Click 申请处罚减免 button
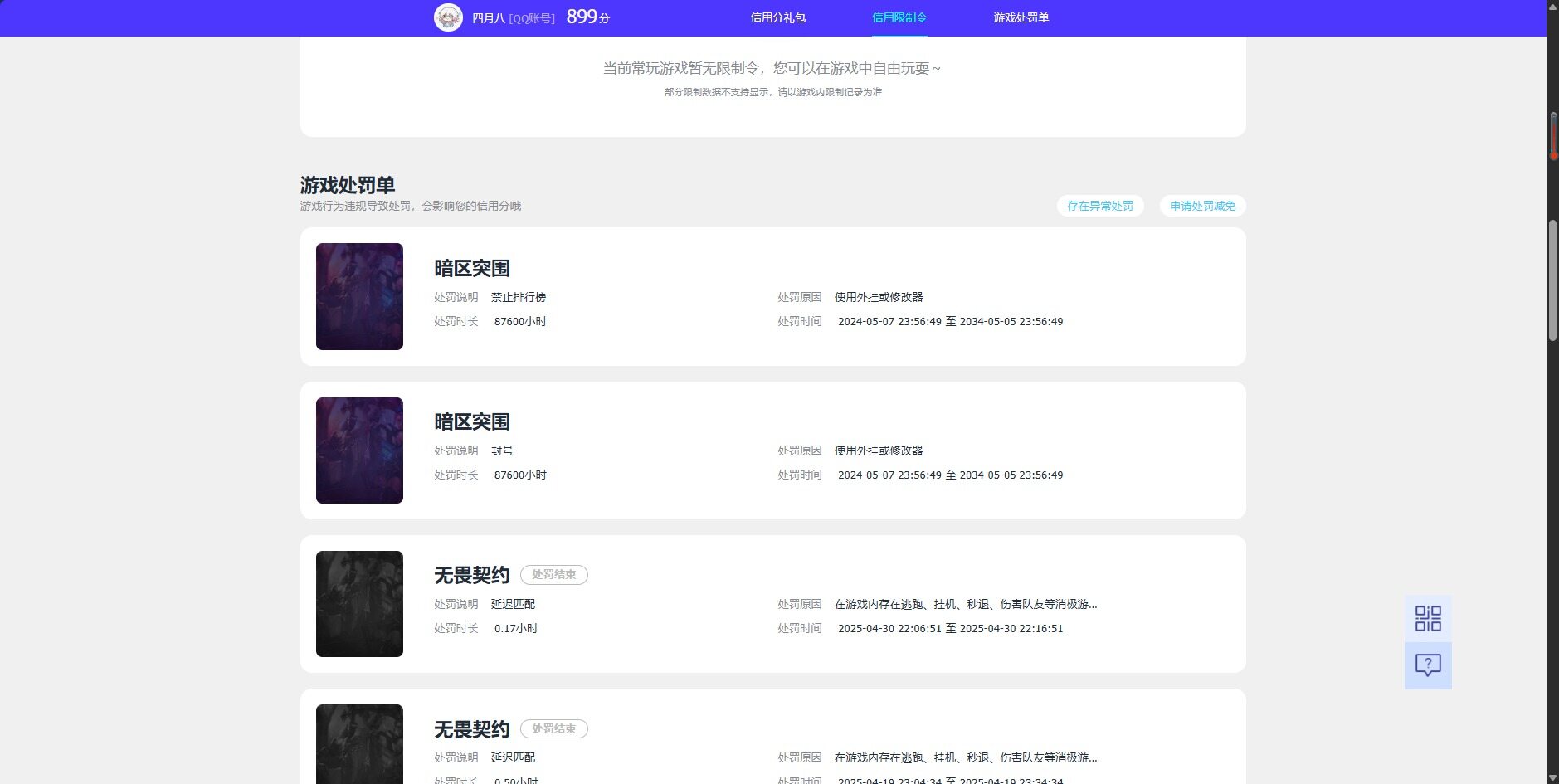1559x784 pixels. point(1202,206)
